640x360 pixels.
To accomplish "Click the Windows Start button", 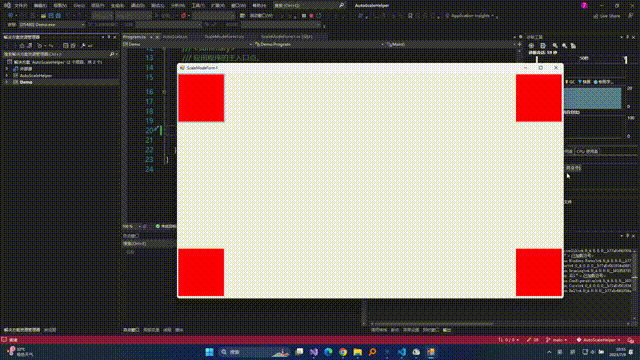I will tap(209, 352).
